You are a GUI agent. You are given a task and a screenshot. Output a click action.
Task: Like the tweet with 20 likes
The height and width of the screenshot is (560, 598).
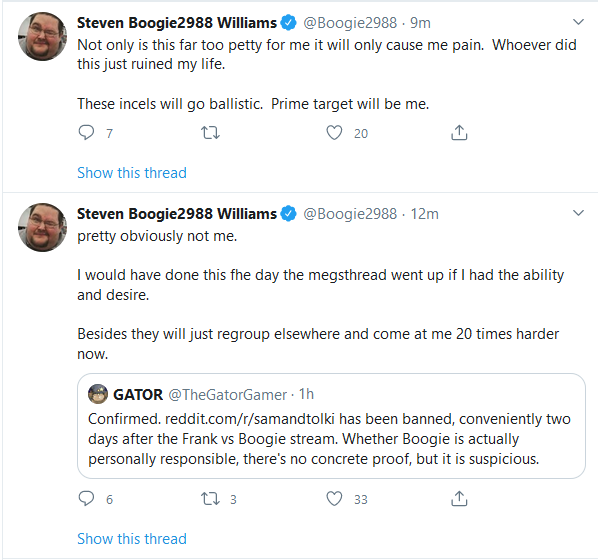click(x=334, y=133)
